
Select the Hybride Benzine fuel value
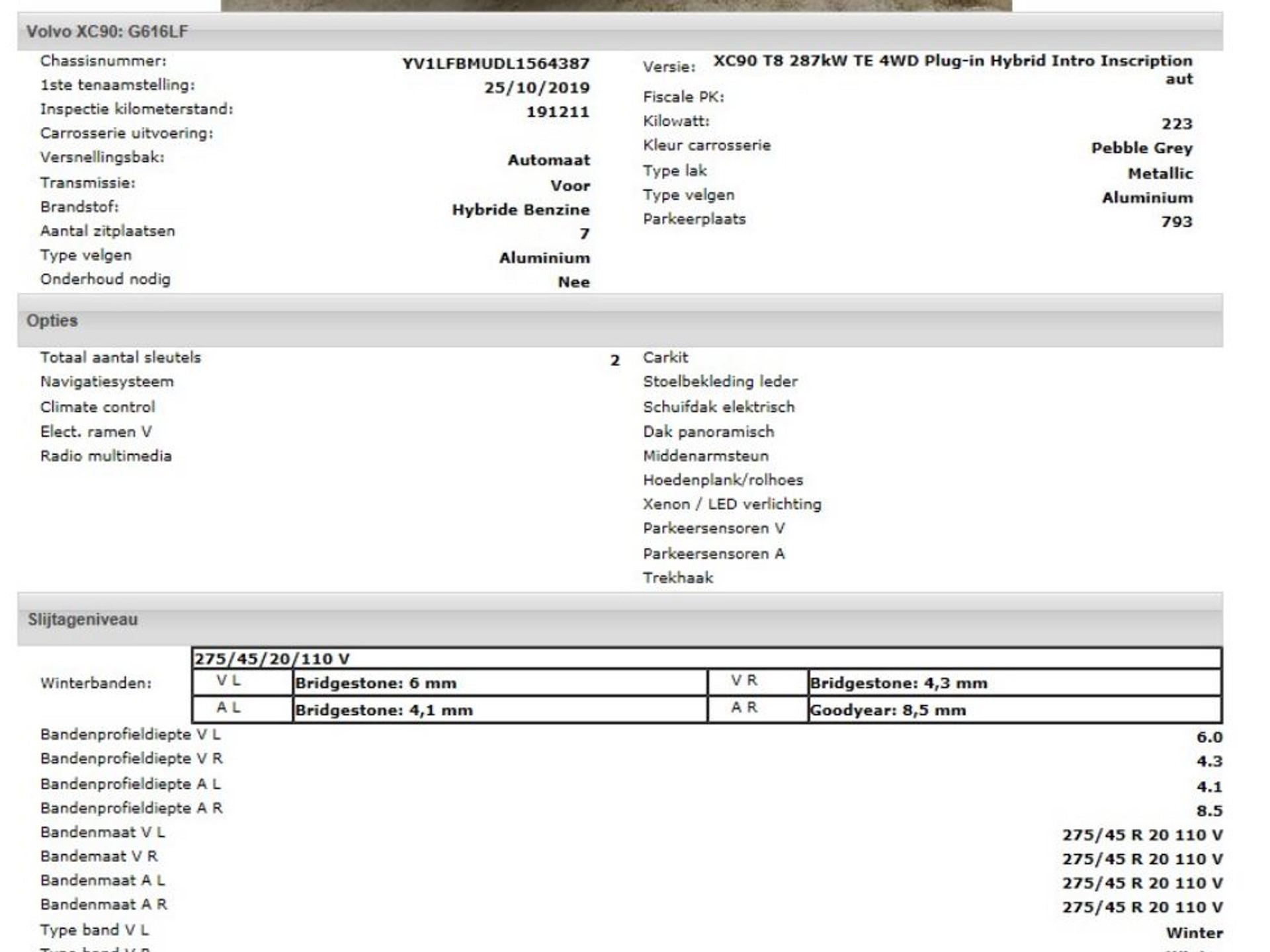(521, 210)
